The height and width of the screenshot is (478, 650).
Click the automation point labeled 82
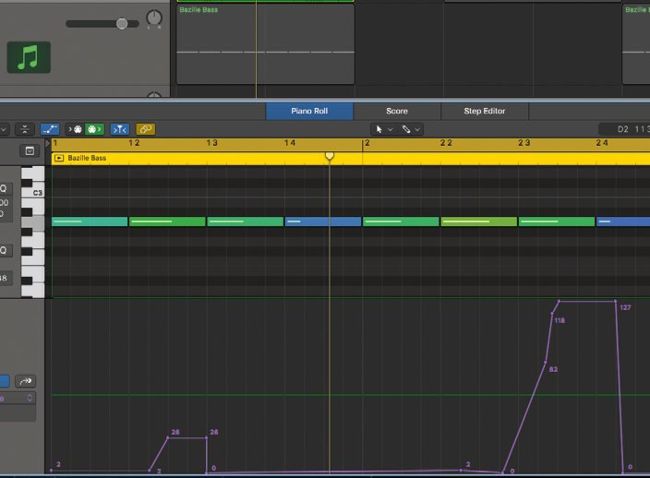pyautogui.click(x=545, y=362)
